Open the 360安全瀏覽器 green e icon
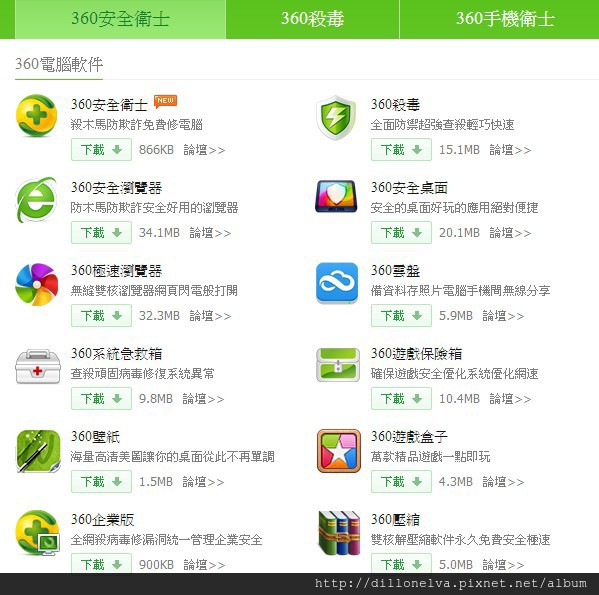 tap(36, 200)
